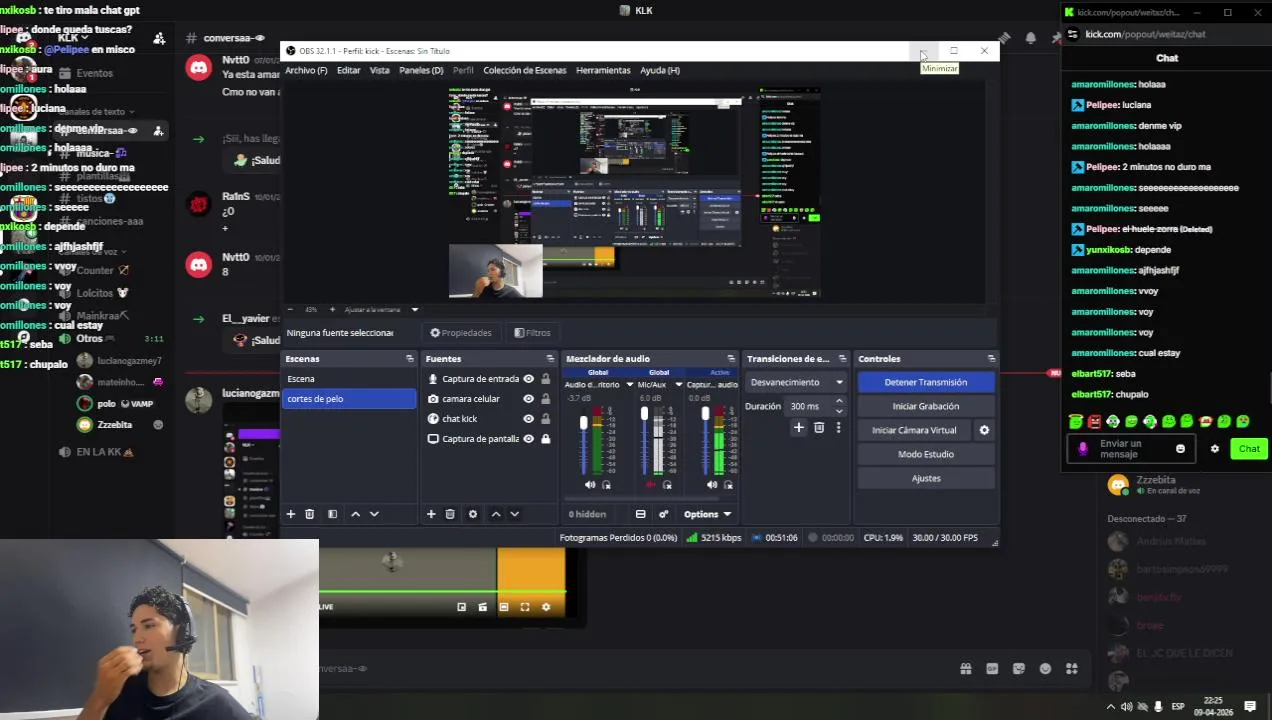Toggle lock on Captura de entrada source
1272x720 pixels.
[545, 379]
